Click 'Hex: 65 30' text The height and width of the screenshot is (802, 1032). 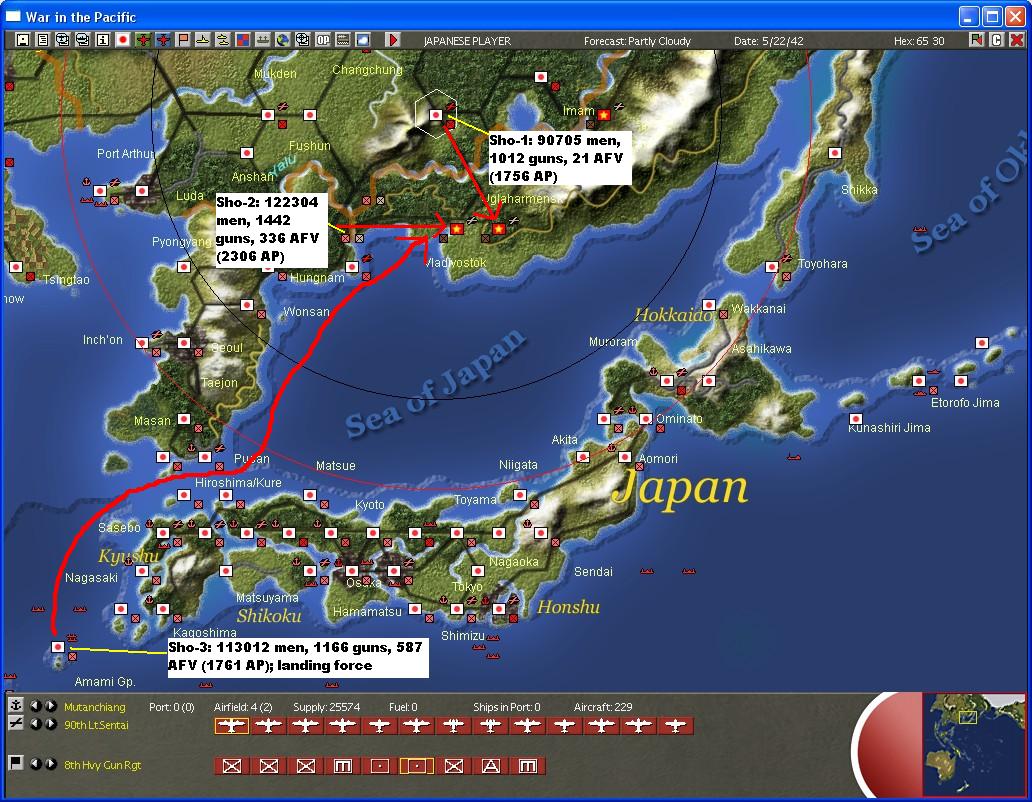pos(919,41)
